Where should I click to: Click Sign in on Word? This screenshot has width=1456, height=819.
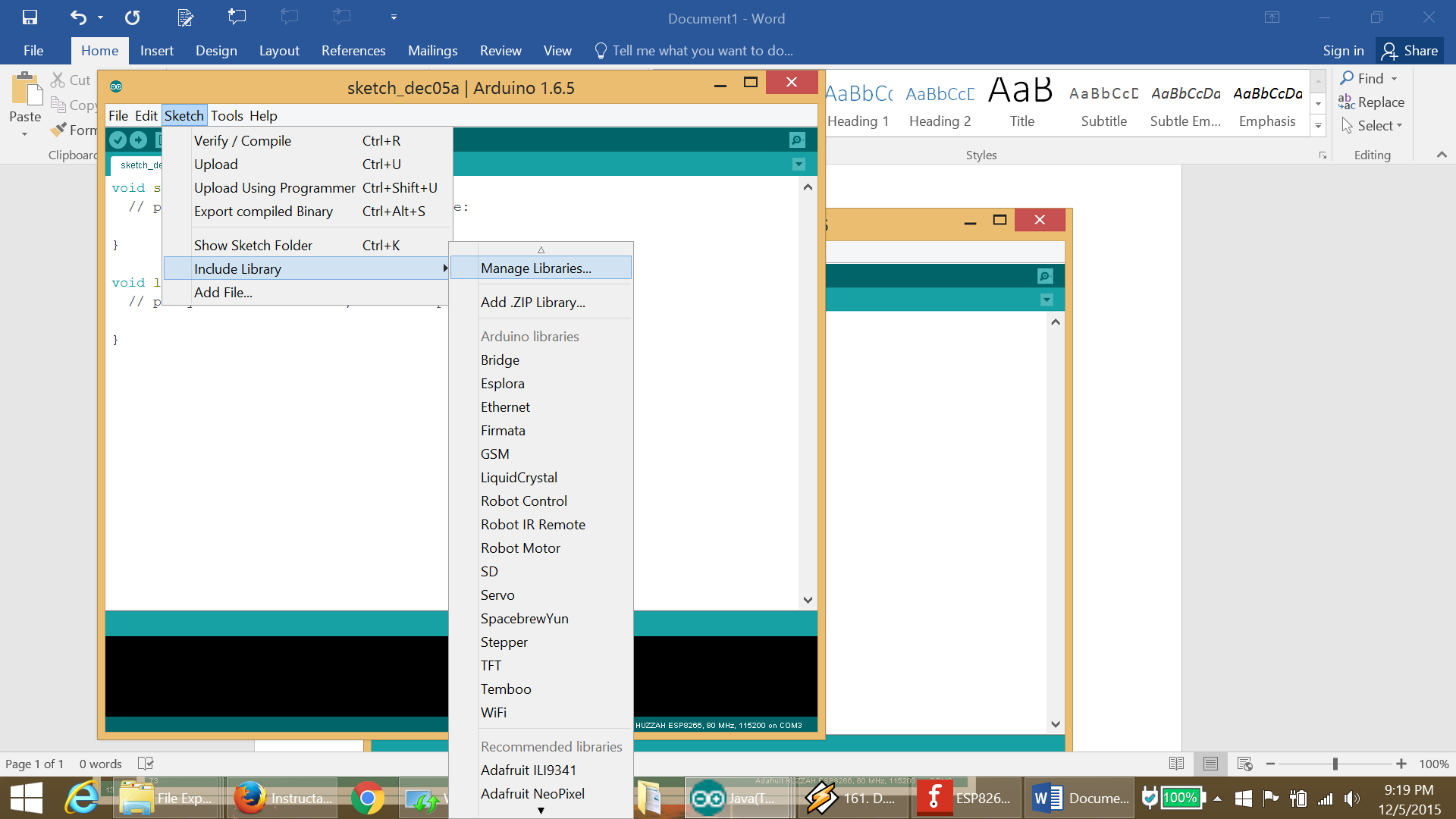(1343, 50)
